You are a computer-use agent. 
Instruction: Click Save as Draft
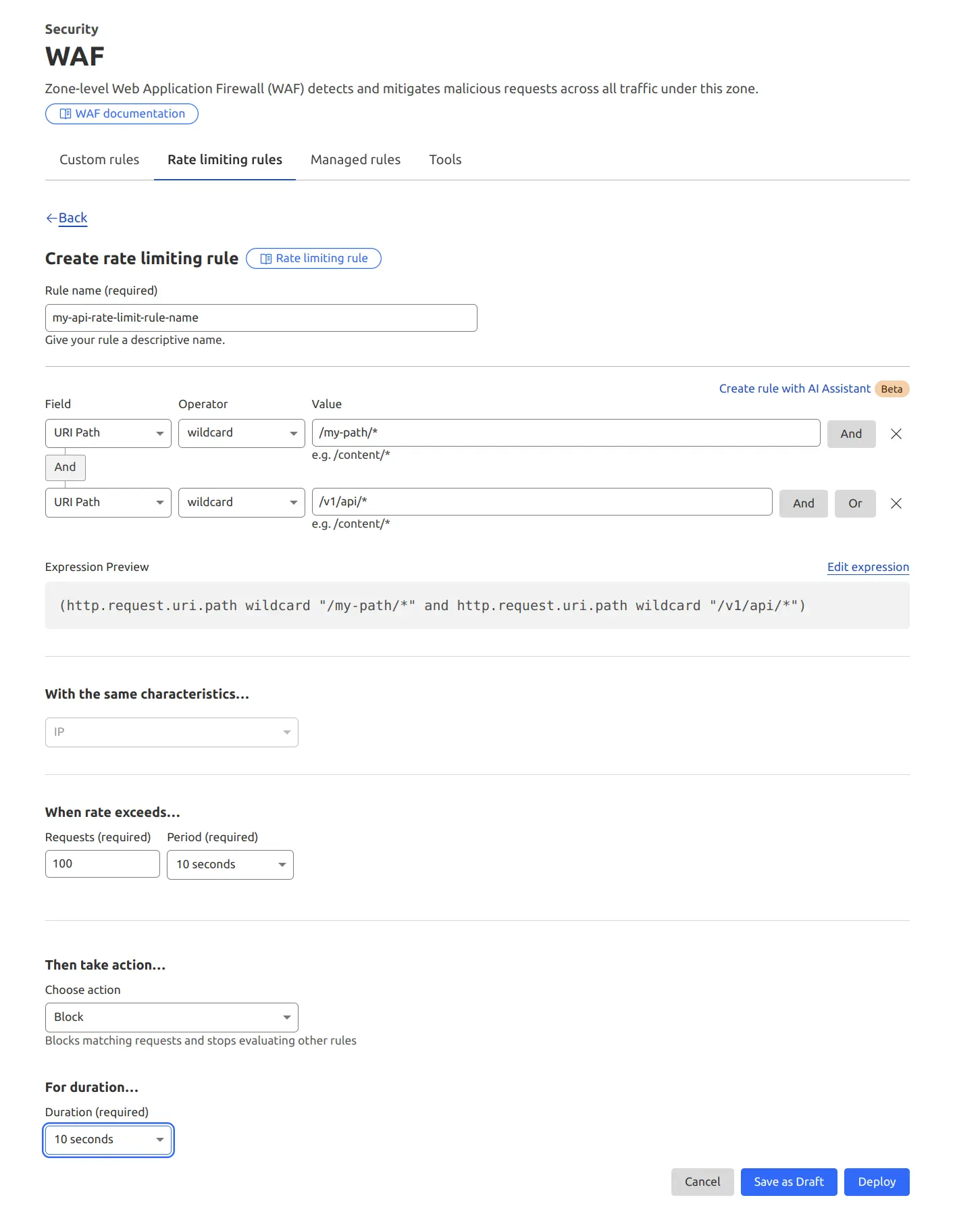pyautogui.click(x=789, y=1182)
